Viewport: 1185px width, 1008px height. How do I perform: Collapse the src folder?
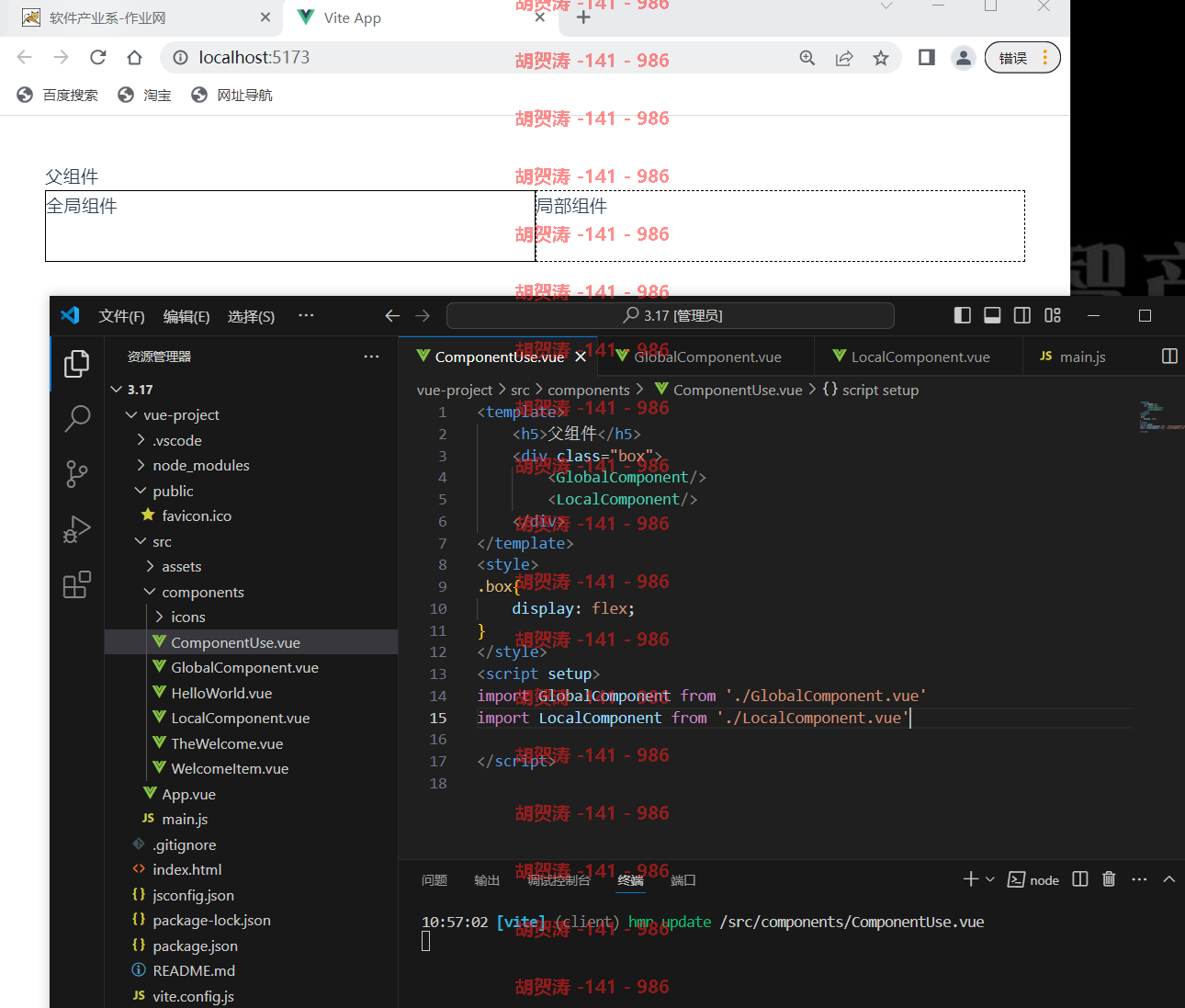point(251,541)
